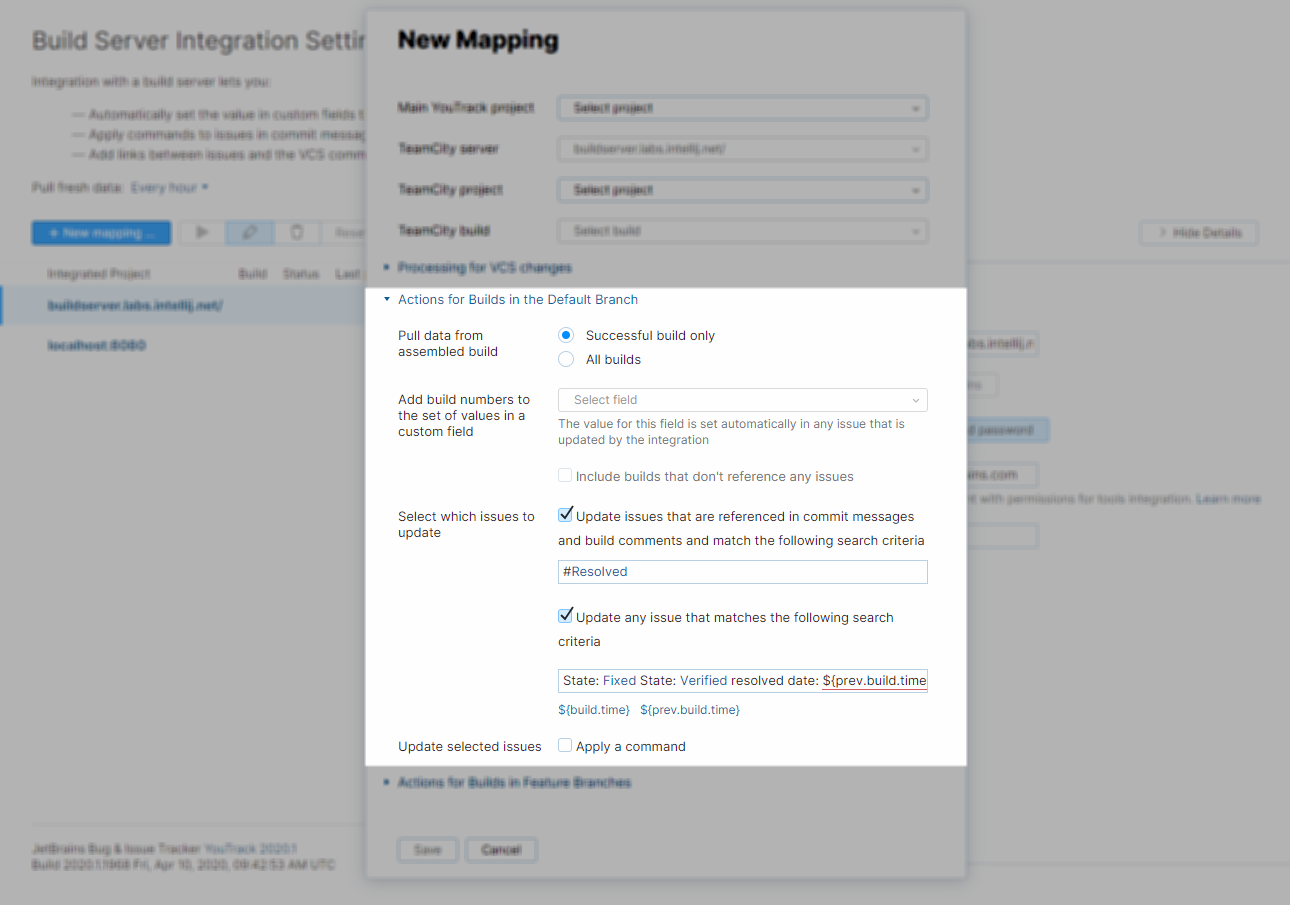This screenshot has height=905, width=1290.
Task: Open the "Select field" custom field dropdown
Action: tap(742, 399)
